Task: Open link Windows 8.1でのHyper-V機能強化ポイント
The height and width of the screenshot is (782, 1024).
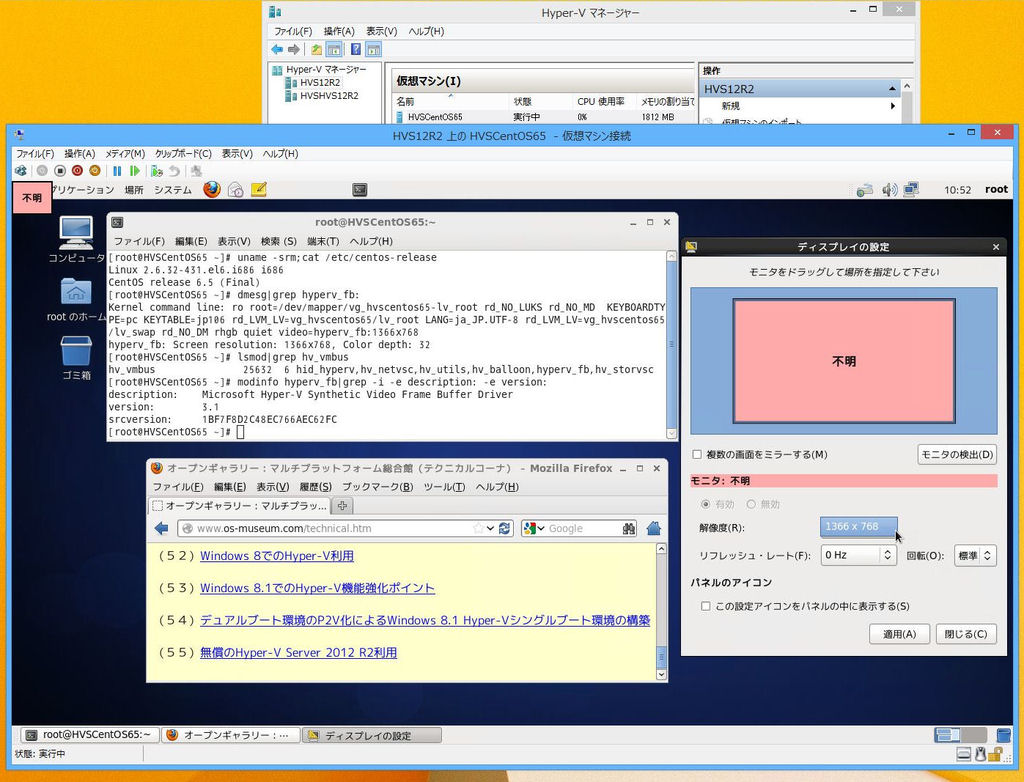Action: coord(317,588)
